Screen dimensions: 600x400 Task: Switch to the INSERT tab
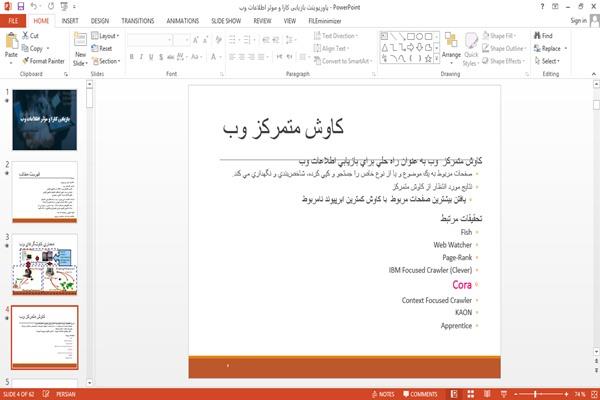click(x=70, y=21)
